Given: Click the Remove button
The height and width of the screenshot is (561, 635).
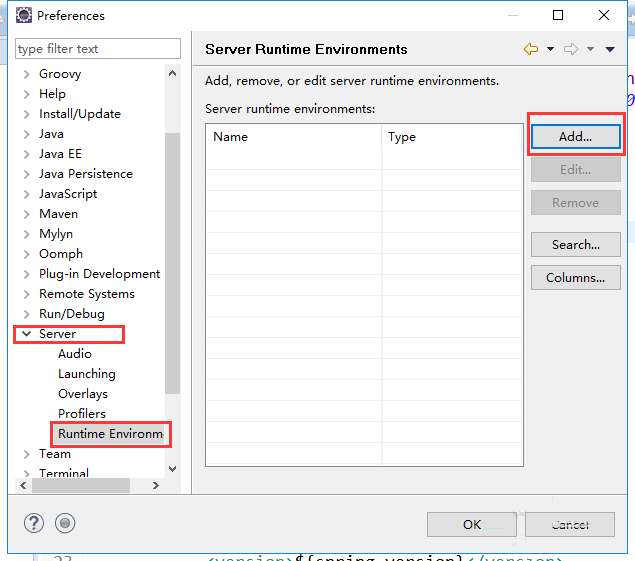Looking at the screenshot, I should click(x=575, y=203).
